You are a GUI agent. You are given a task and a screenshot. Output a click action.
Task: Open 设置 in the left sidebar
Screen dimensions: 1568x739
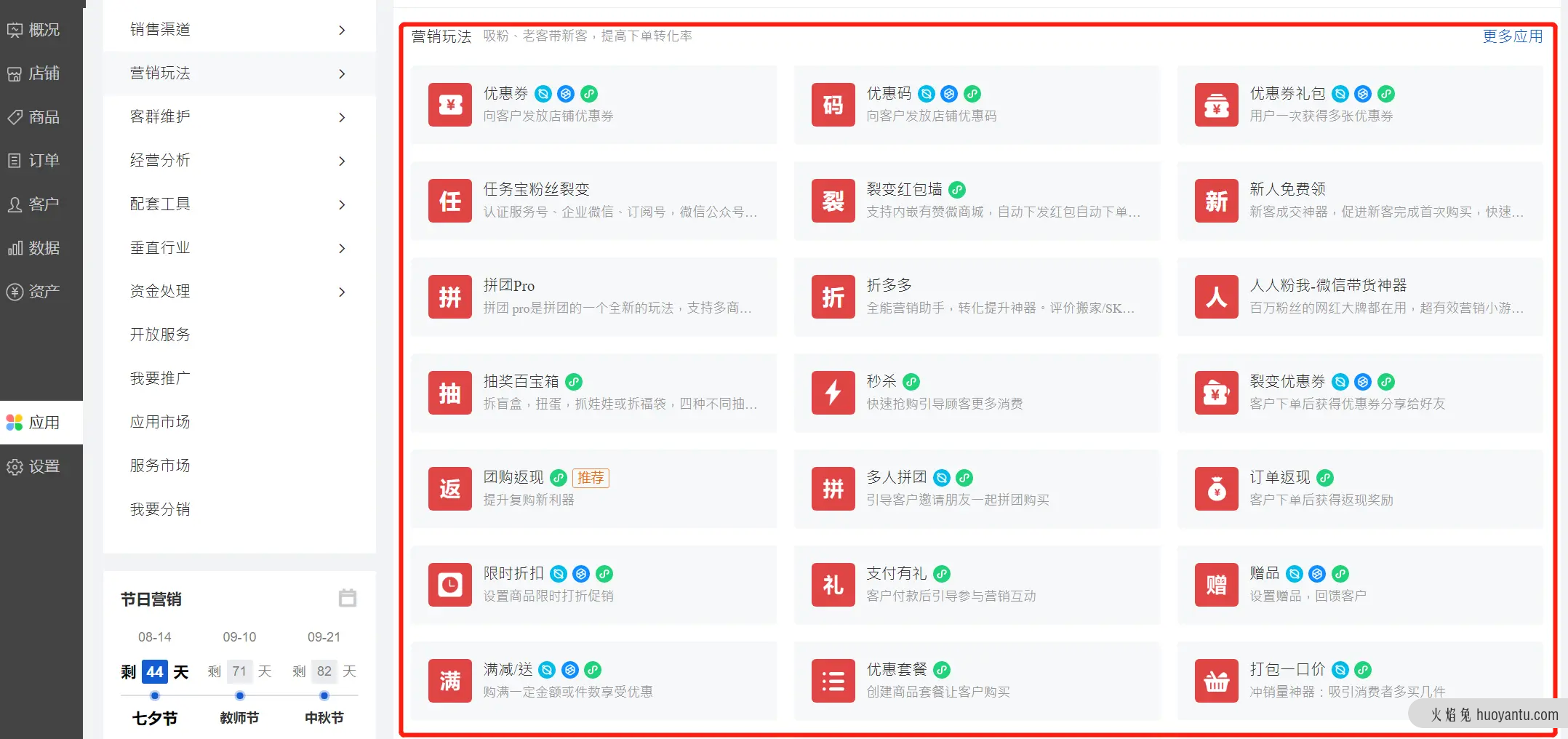(41, 466)
